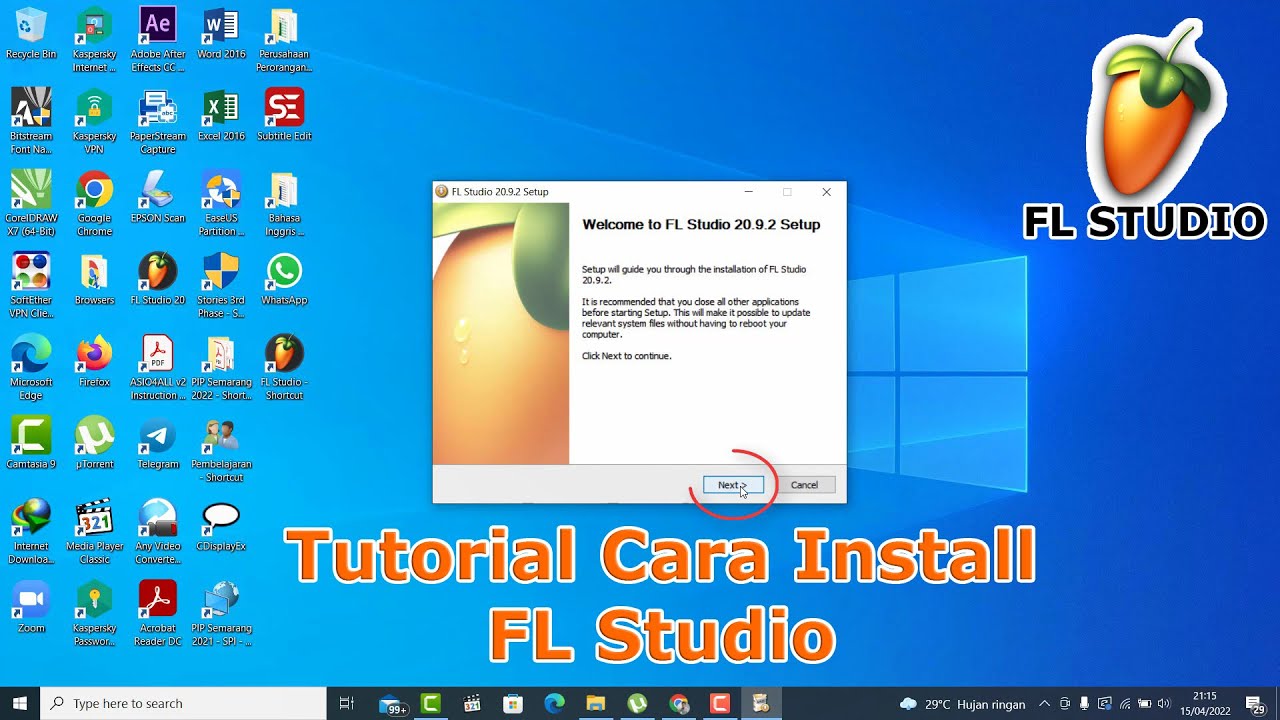The height and width of the screenshot is (720, 1280).
Task: Open Google Chrome from the taskbar
Action: [679, 703]
